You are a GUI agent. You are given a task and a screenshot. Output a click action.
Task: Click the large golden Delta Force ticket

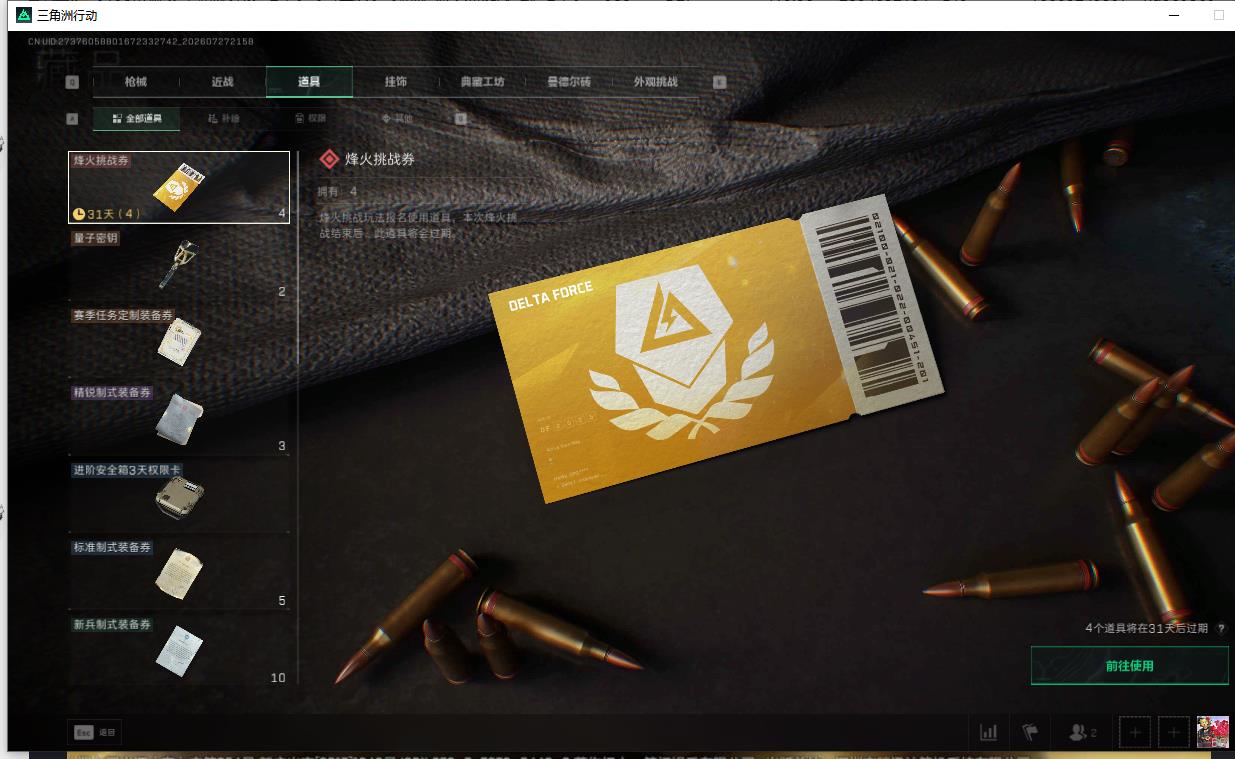(714, 348)
